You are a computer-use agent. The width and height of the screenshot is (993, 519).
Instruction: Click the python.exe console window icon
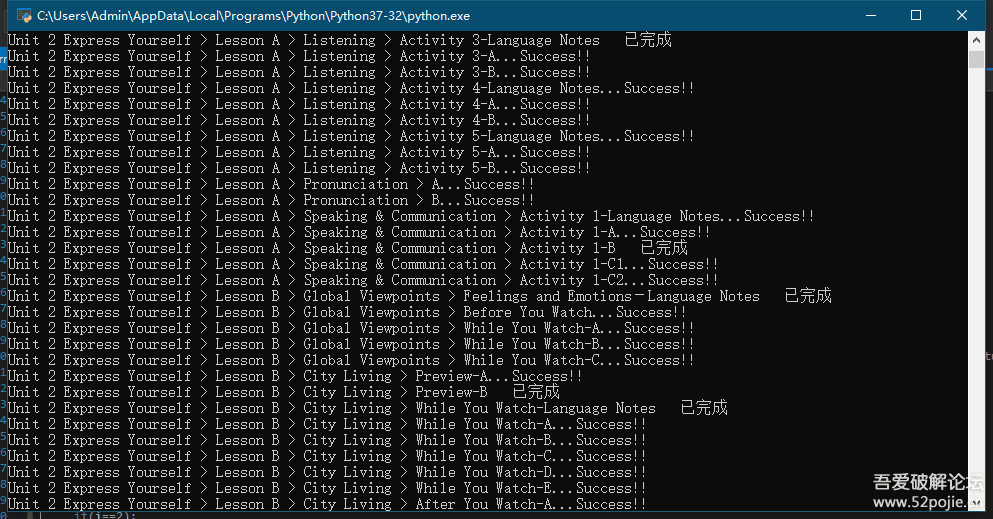coord(24,15)
